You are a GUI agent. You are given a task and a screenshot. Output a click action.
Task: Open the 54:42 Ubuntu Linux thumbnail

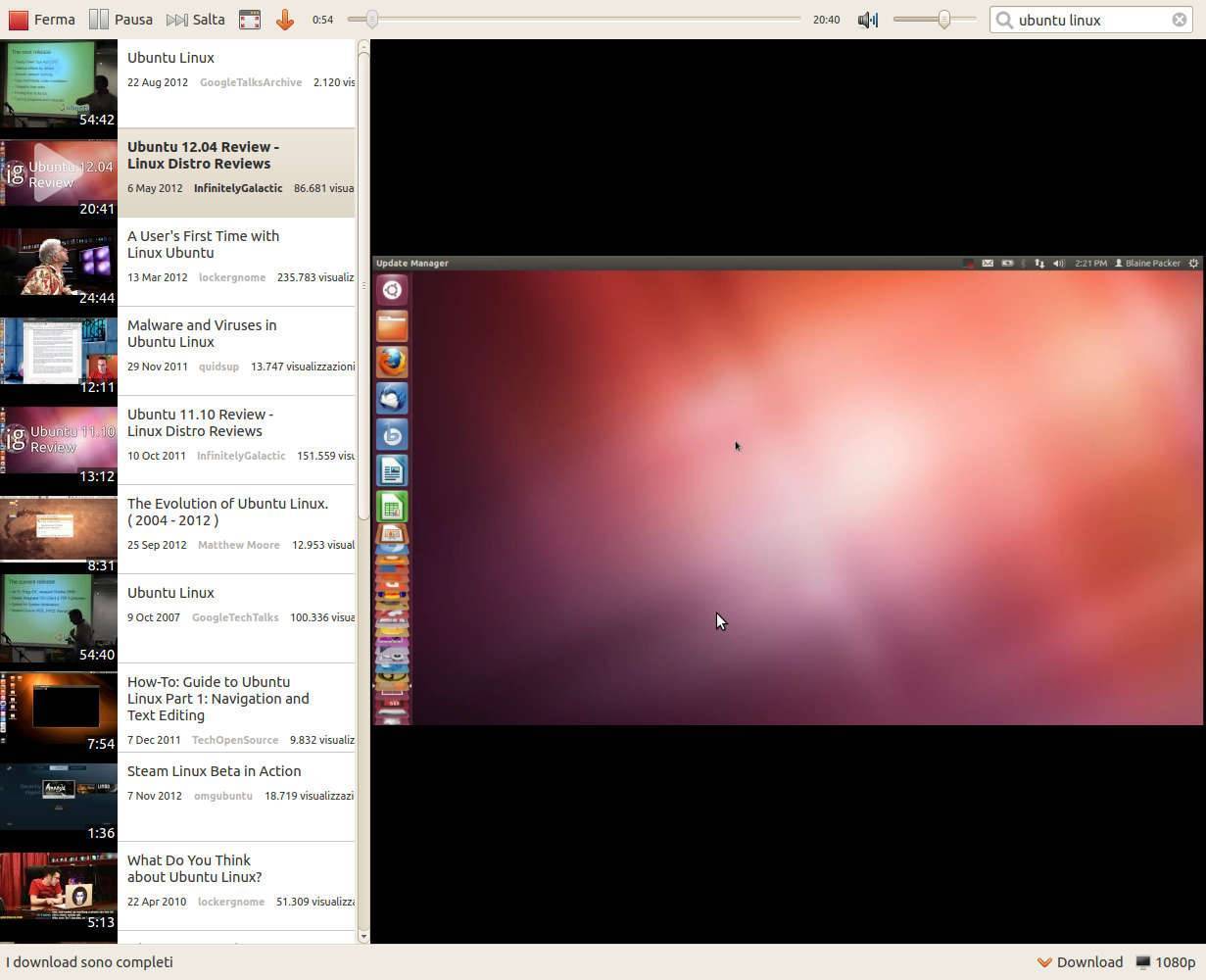tap(59, 84)
